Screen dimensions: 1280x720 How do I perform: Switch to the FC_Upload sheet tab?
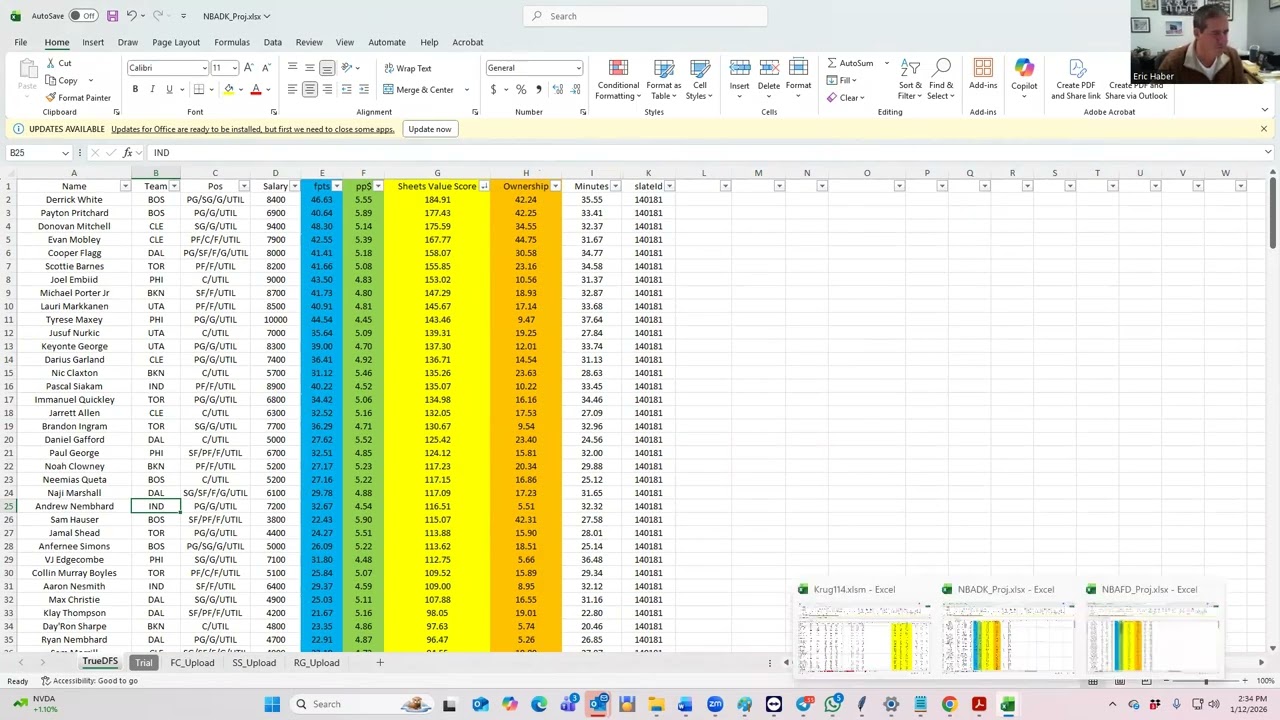point(192,663)
